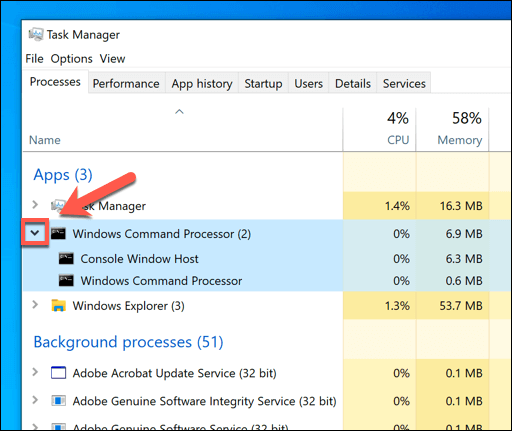Open the View menu
The width and height of the screenshot is (512, 431).
[x=112, y=59]
